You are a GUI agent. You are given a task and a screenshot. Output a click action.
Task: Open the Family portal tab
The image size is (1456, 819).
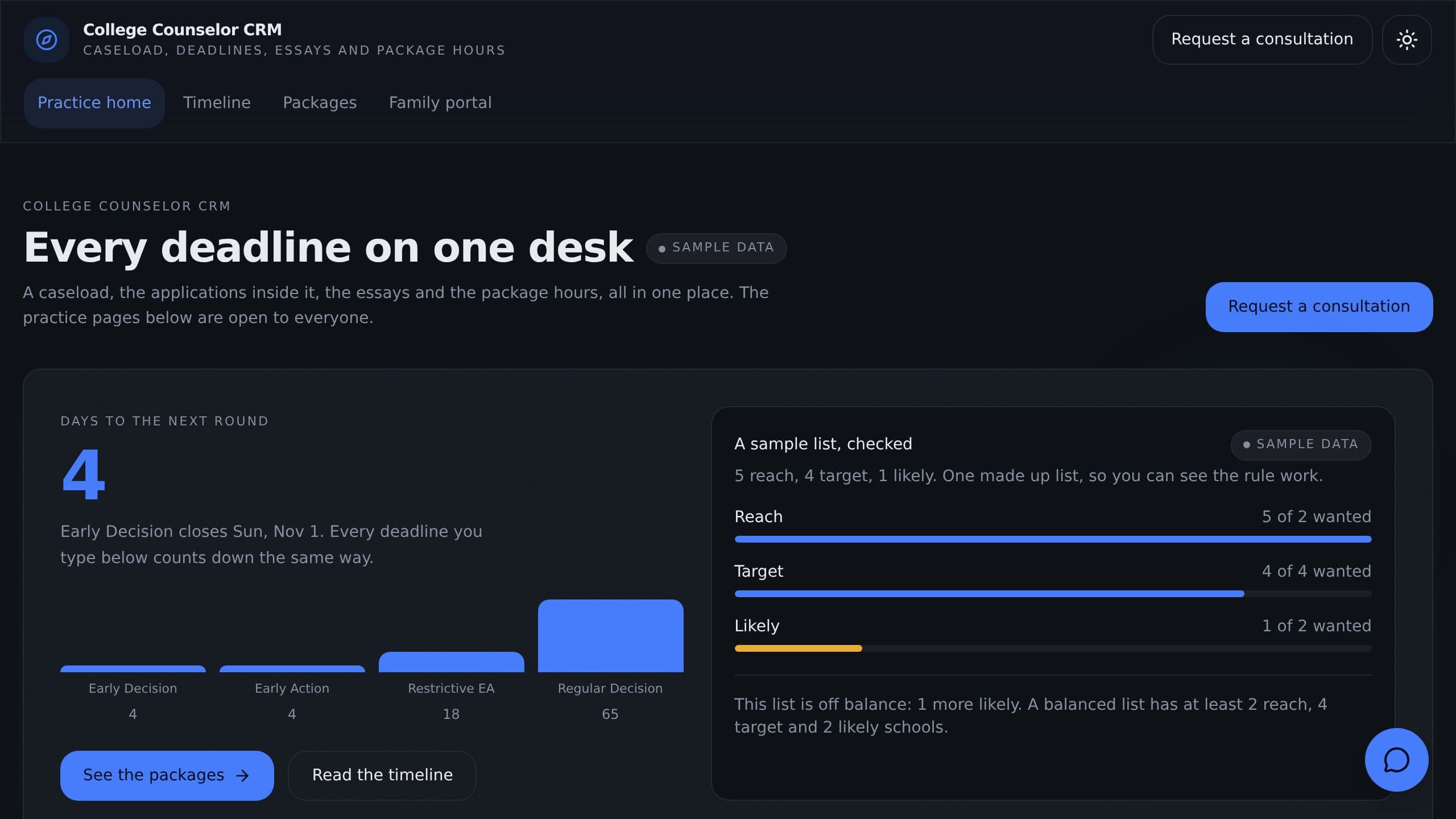tap(440, 103)
